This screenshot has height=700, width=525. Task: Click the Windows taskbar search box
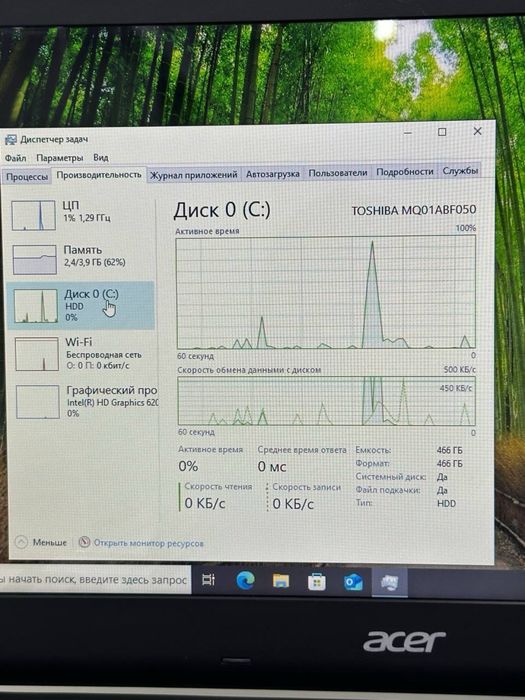95,579
